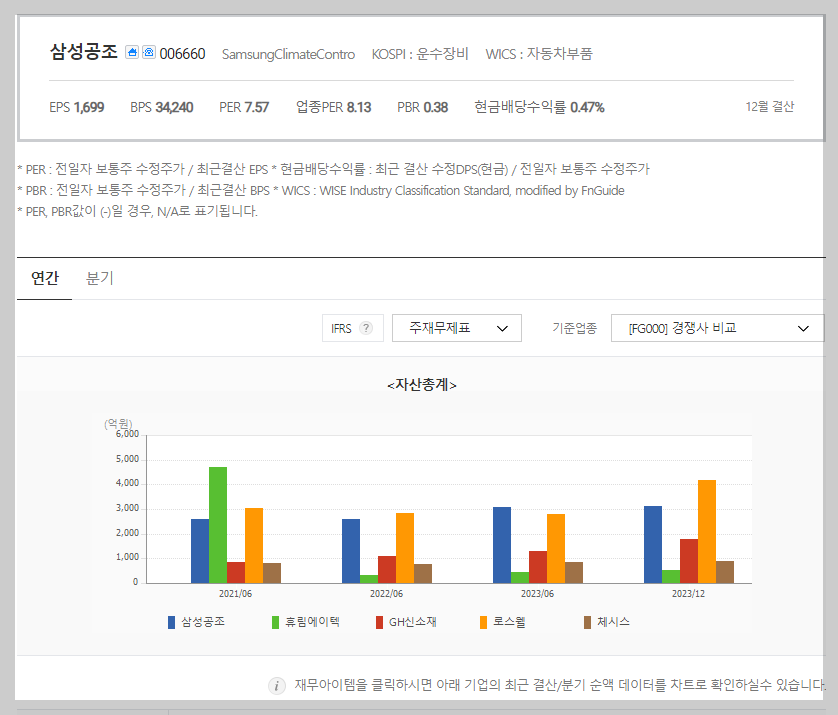
Task: Click the 12월 결산 label
Action: tap(770, 107)
